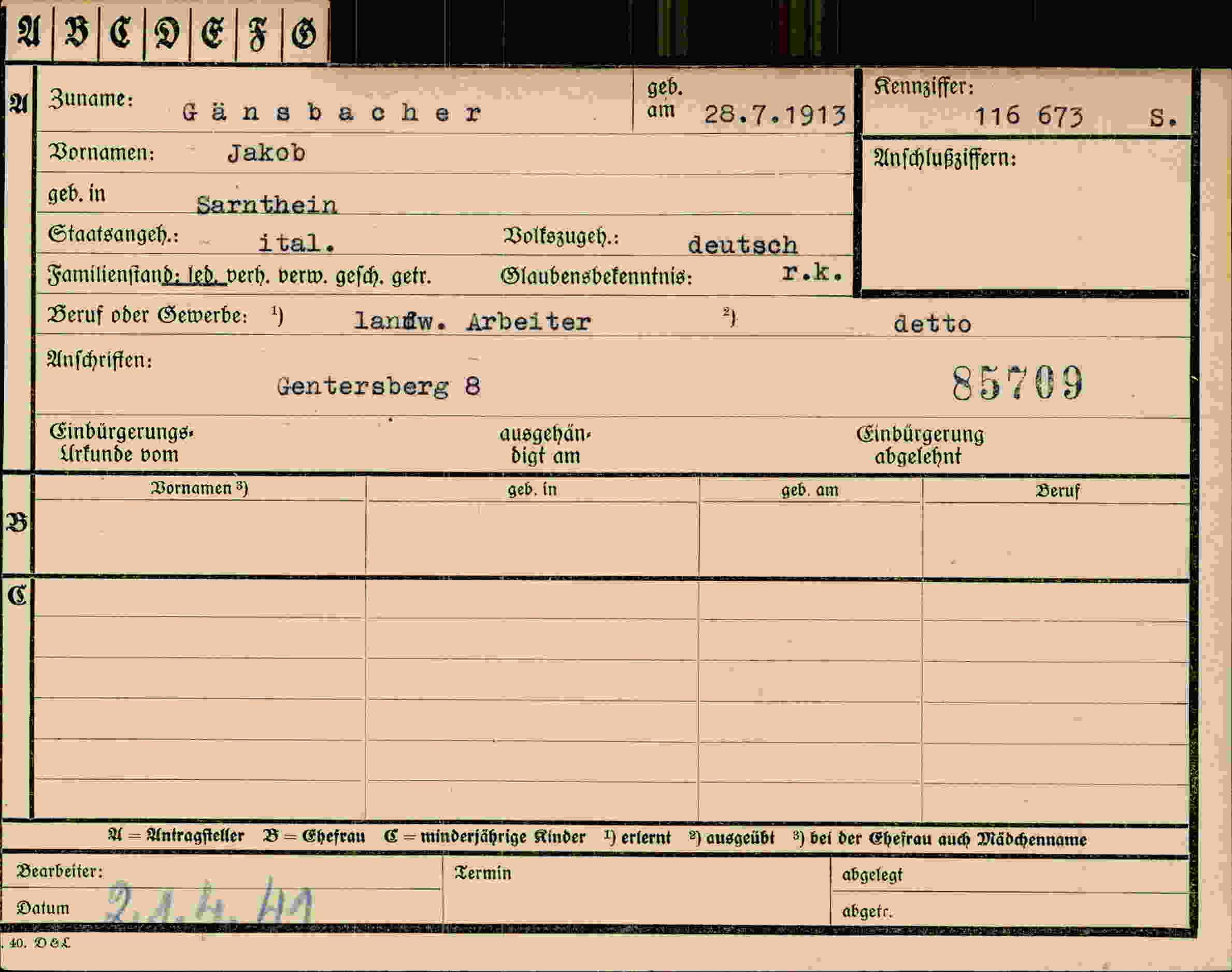
Task: Click the 'Zuname:' label
Action: pyautogui.click(x=91, y=98)
